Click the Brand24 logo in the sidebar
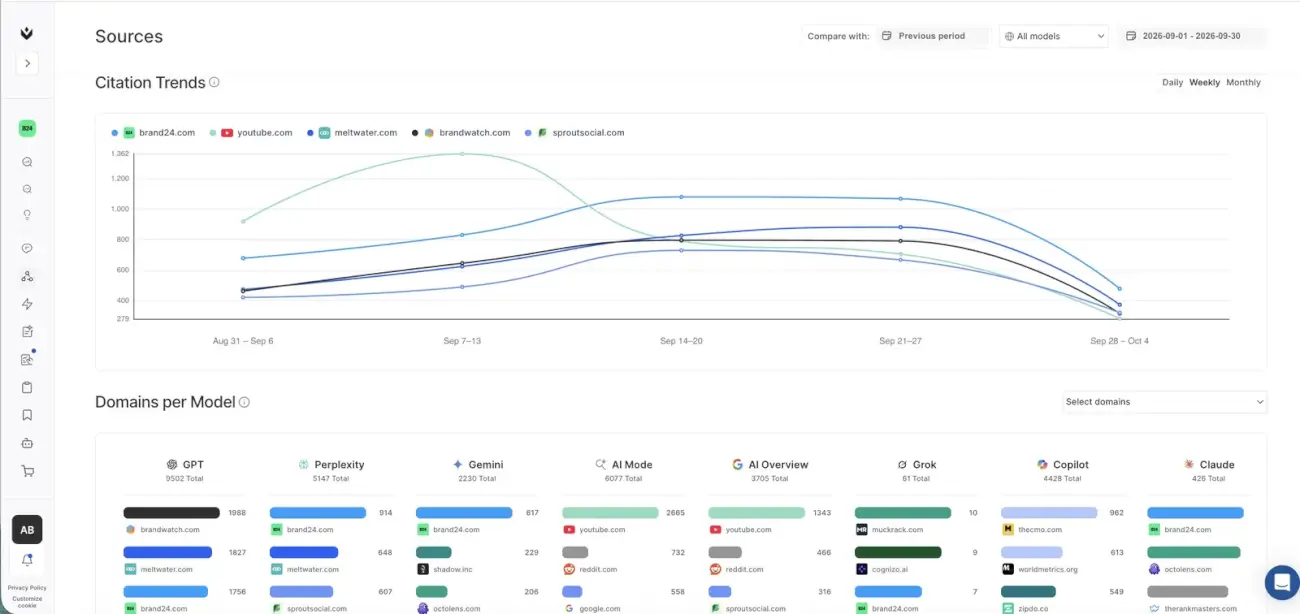 click(27, 33)
